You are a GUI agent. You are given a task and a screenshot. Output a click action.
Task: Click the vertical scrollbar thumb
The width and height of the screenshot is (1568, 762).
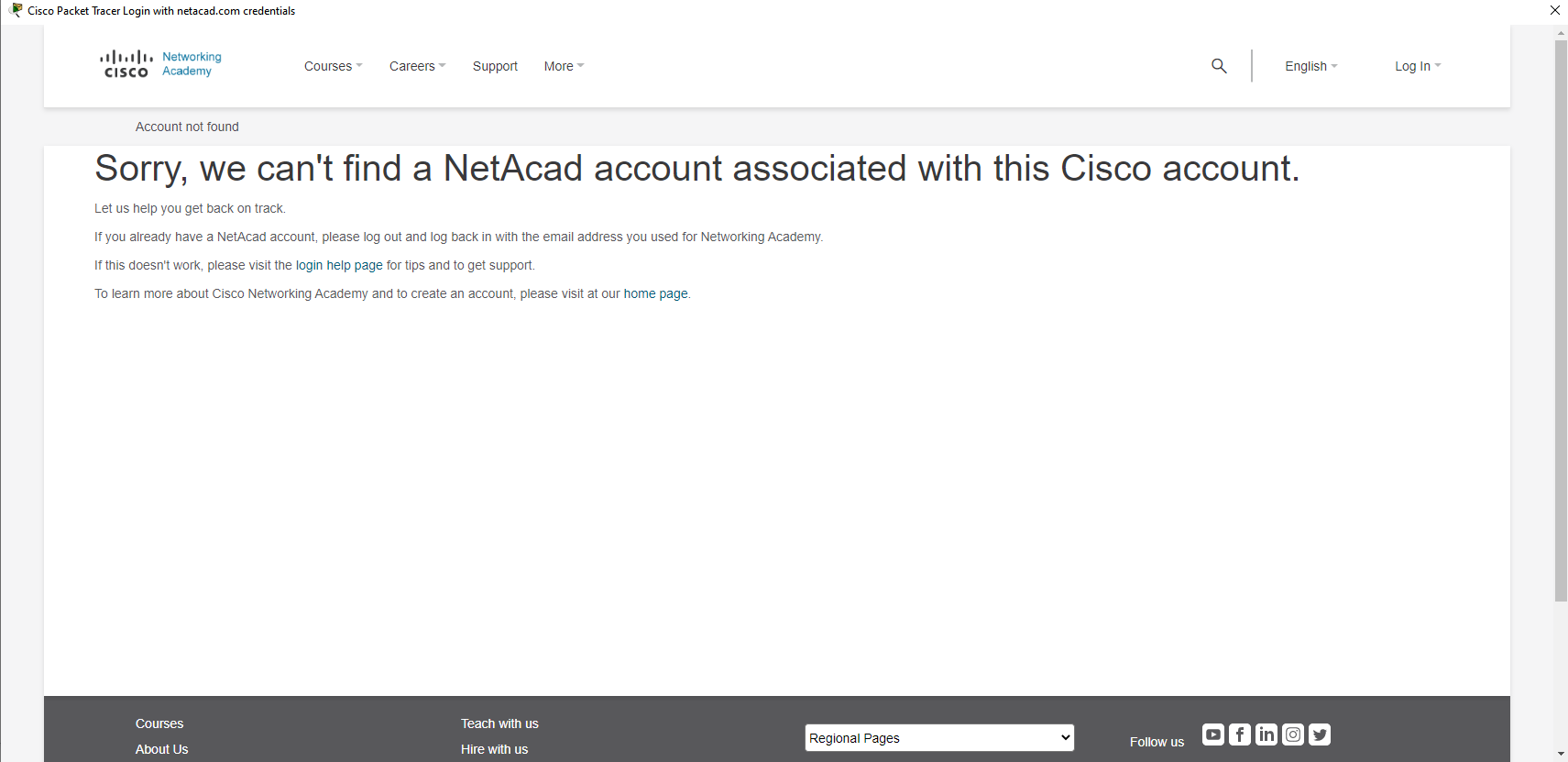point(1561,321)
